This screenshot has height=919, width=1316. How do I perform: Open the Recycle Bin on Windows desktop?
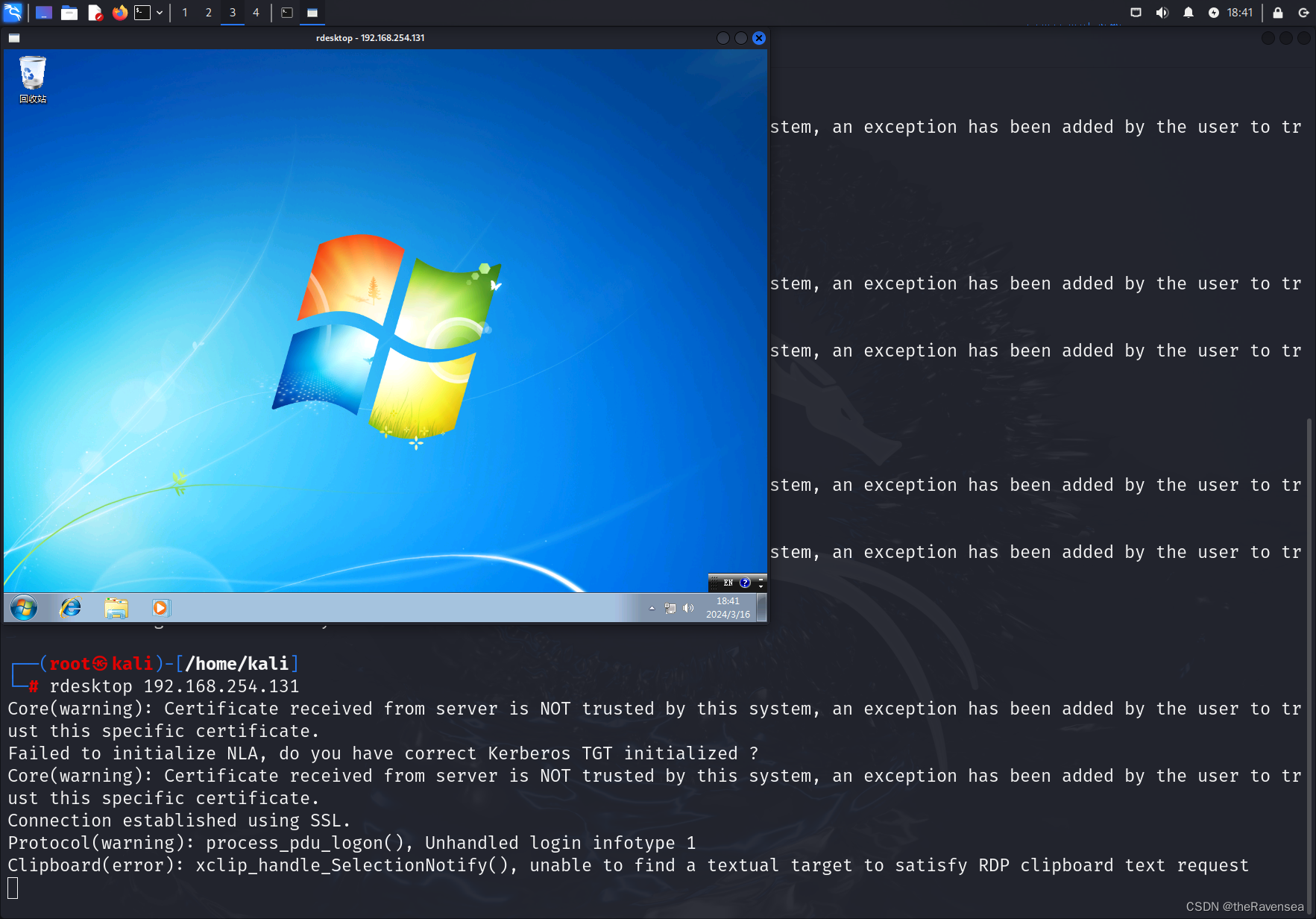[33, 79]
